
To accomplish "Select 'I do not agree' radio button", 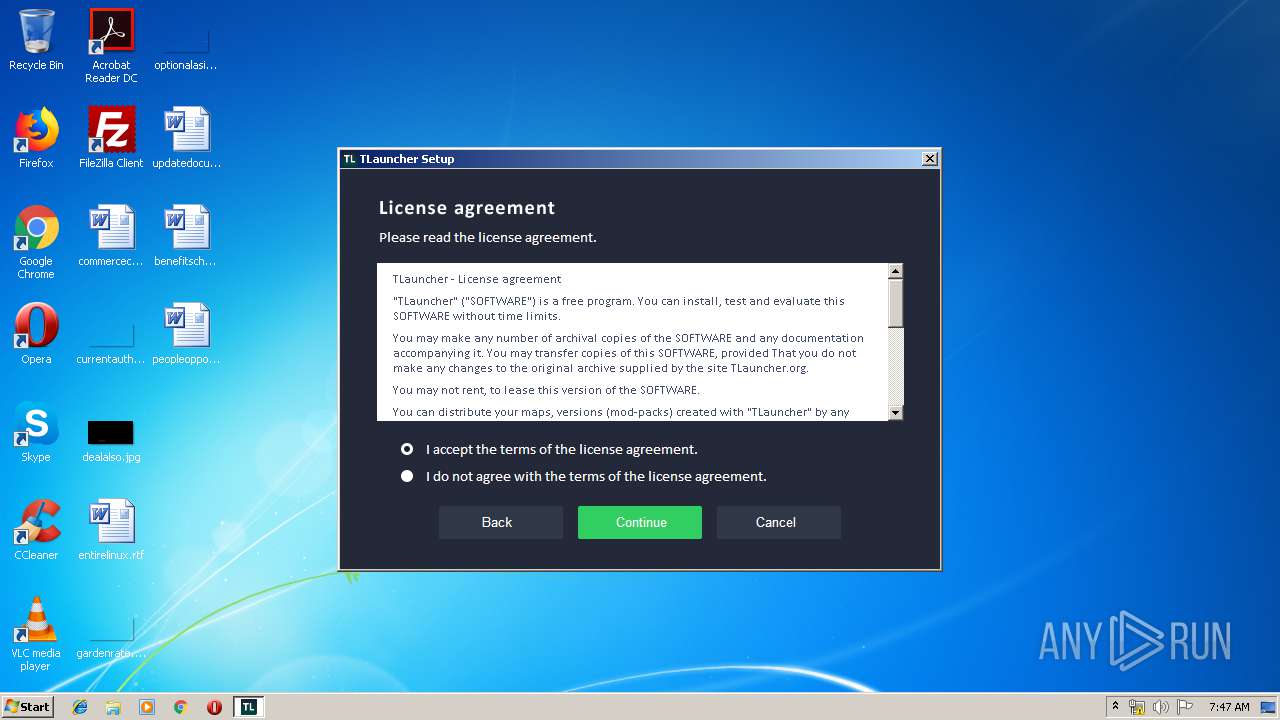I will click(x=407, y=476).
